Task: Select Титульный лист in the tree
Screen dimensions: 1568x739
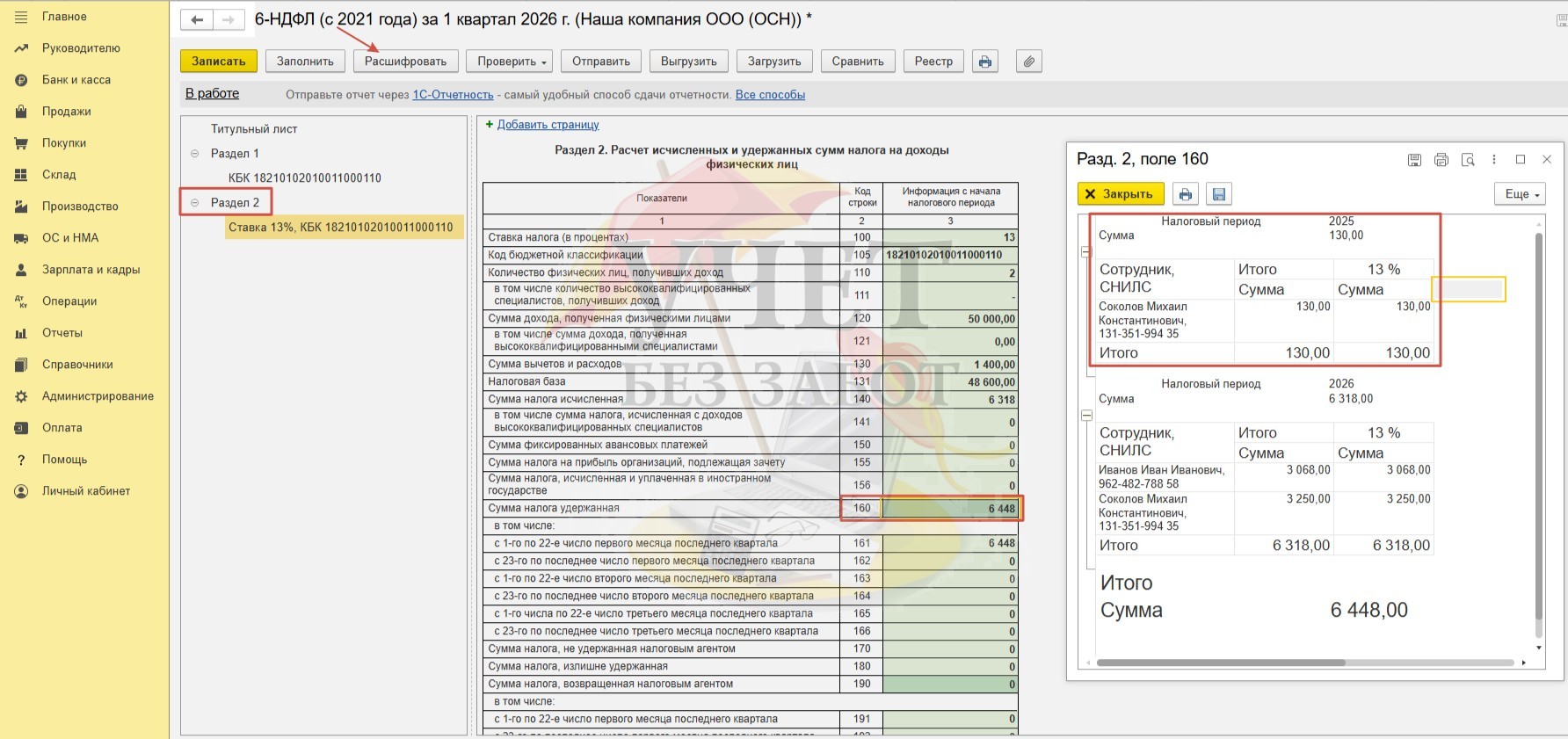Action: [253, 129]
